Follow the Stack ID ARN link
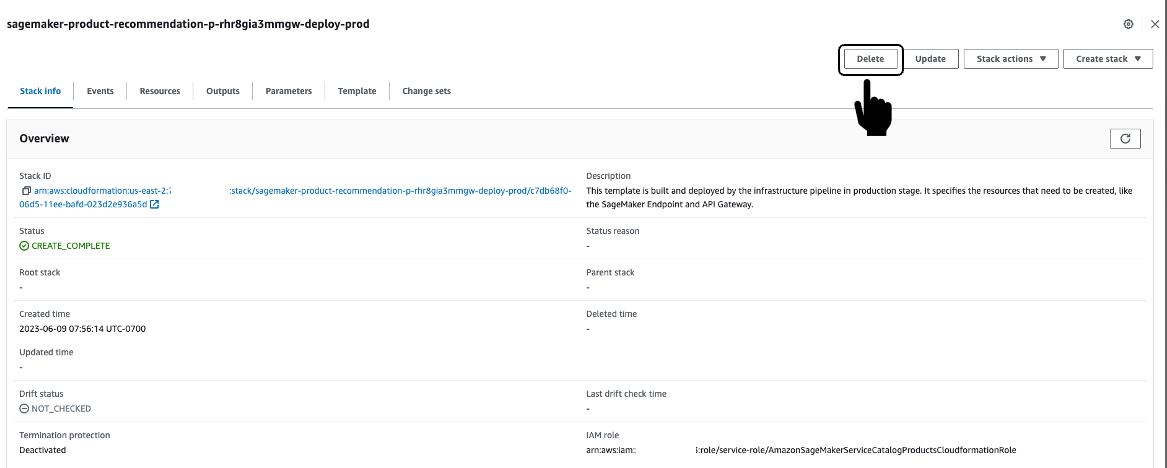Image resolution: width=1167 pixels, height=468 pixels. pyautogui.click(x=295, y=197)
